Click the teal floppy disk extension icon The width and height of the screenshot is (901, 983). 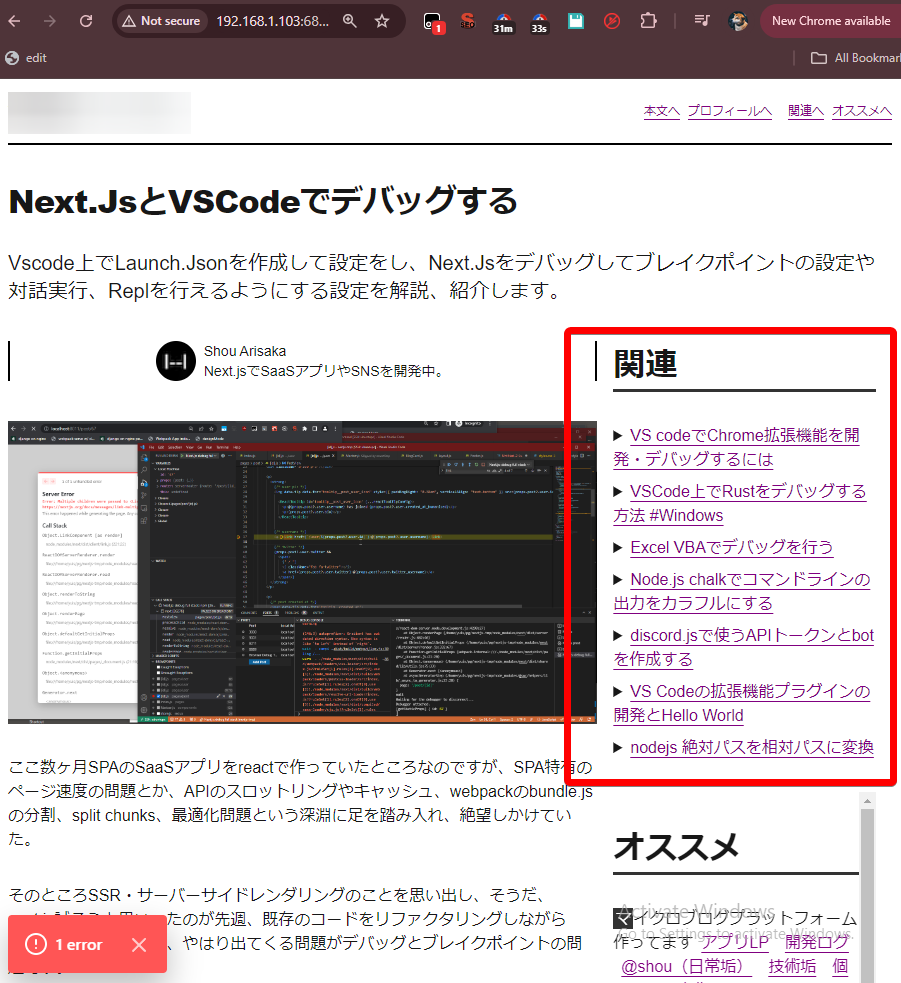pos(575,21)
